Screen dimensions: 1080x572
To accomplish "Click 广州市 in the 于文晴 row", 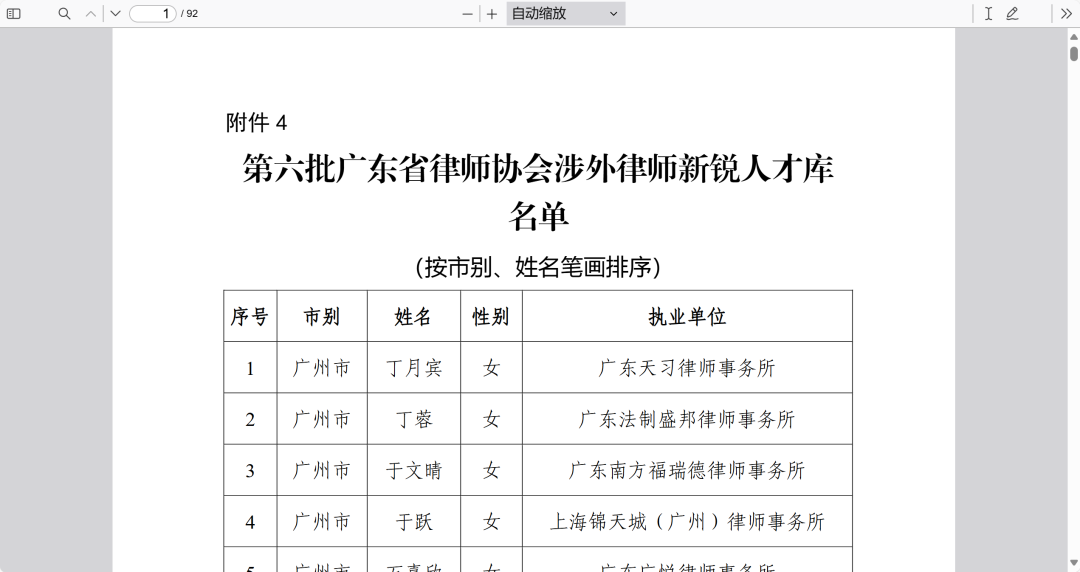I will point(322,471).
